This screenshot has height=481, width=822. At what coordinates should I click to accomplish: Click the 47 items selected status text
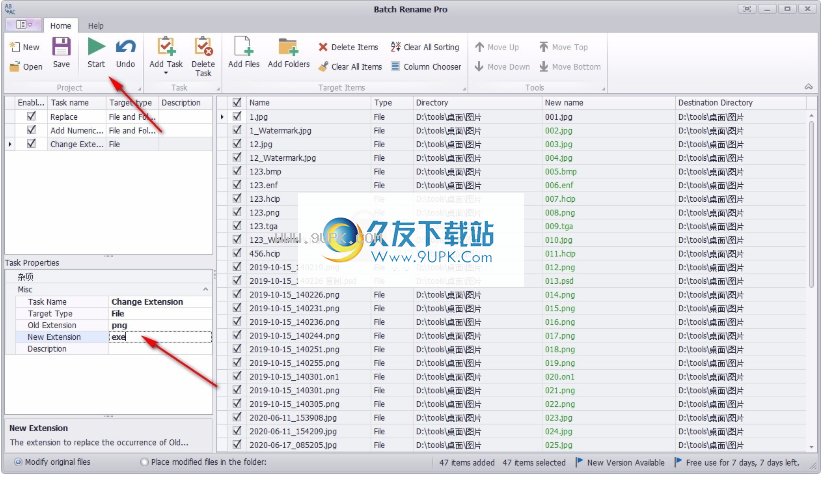tap(534, 463)
